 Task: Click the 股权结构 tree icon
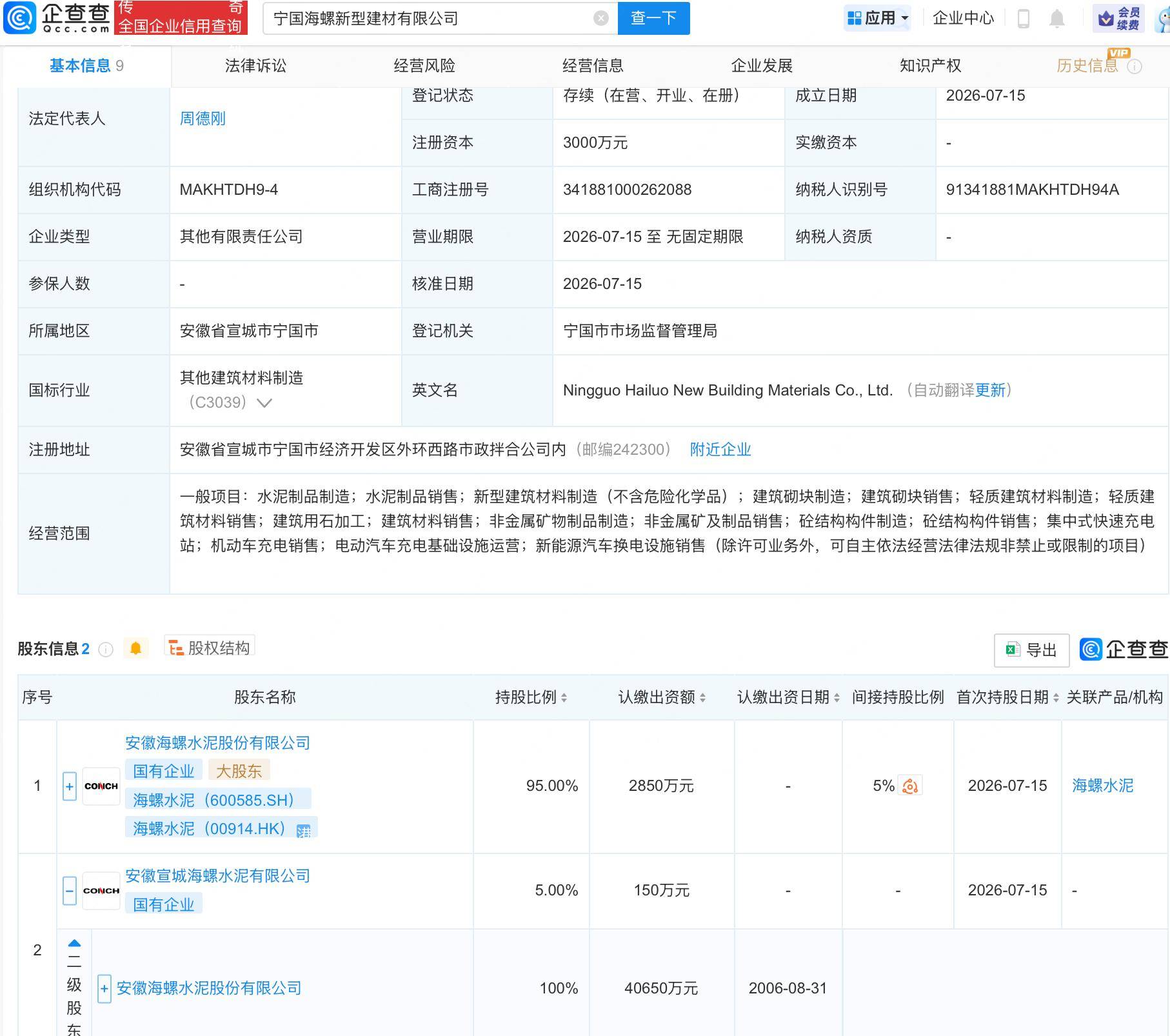tap(175, 647)
